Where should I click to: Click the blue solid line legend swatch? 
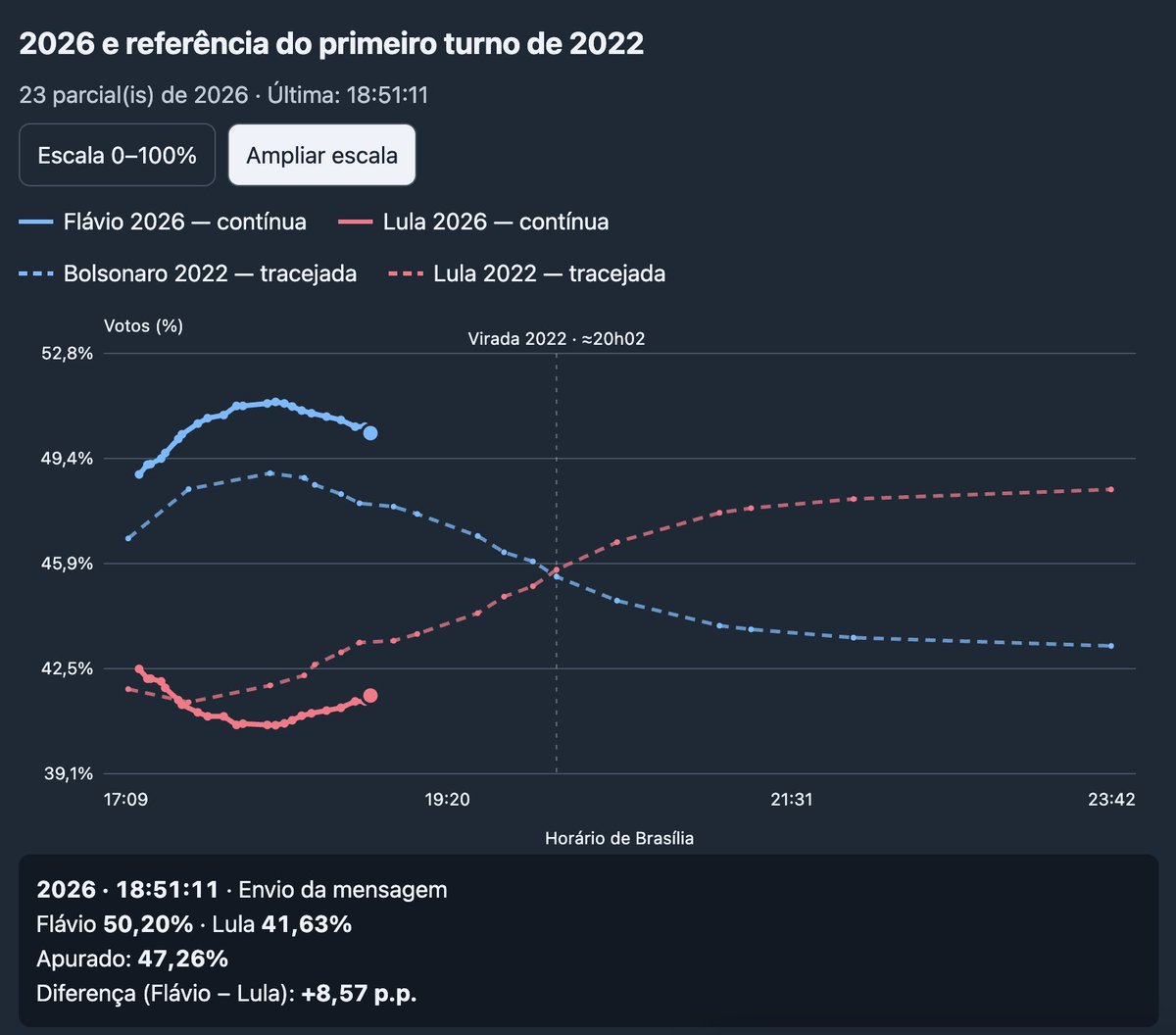pos(35,222)
